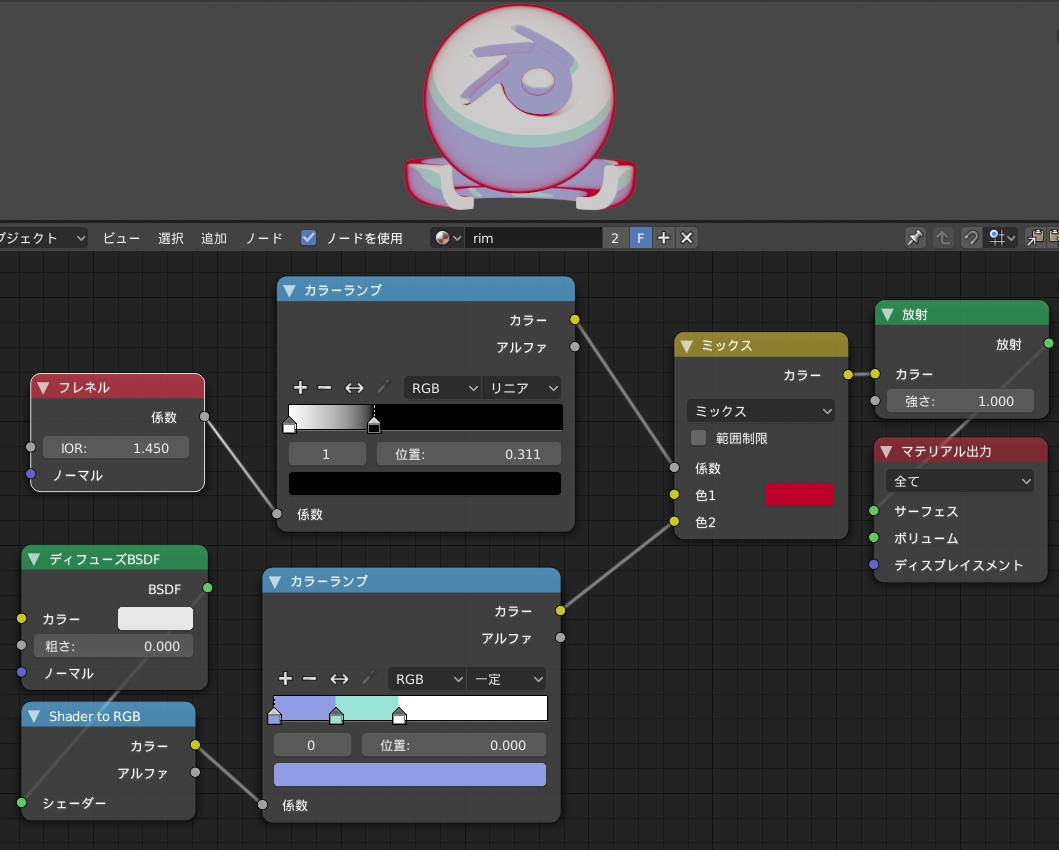Click the フレネル IOR 1.450 field
The height and width of the screenshot is (850, 1059).
click(115, 448)
